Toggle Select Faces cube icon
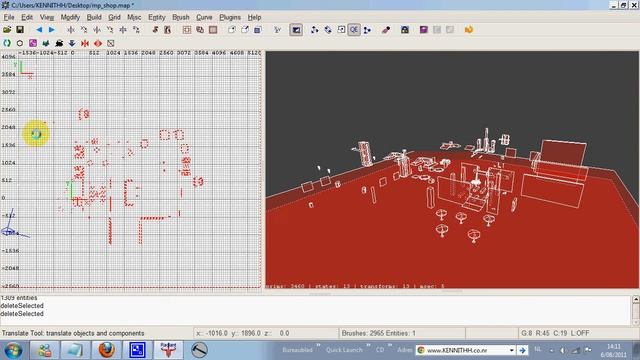 tap(258, 30)
